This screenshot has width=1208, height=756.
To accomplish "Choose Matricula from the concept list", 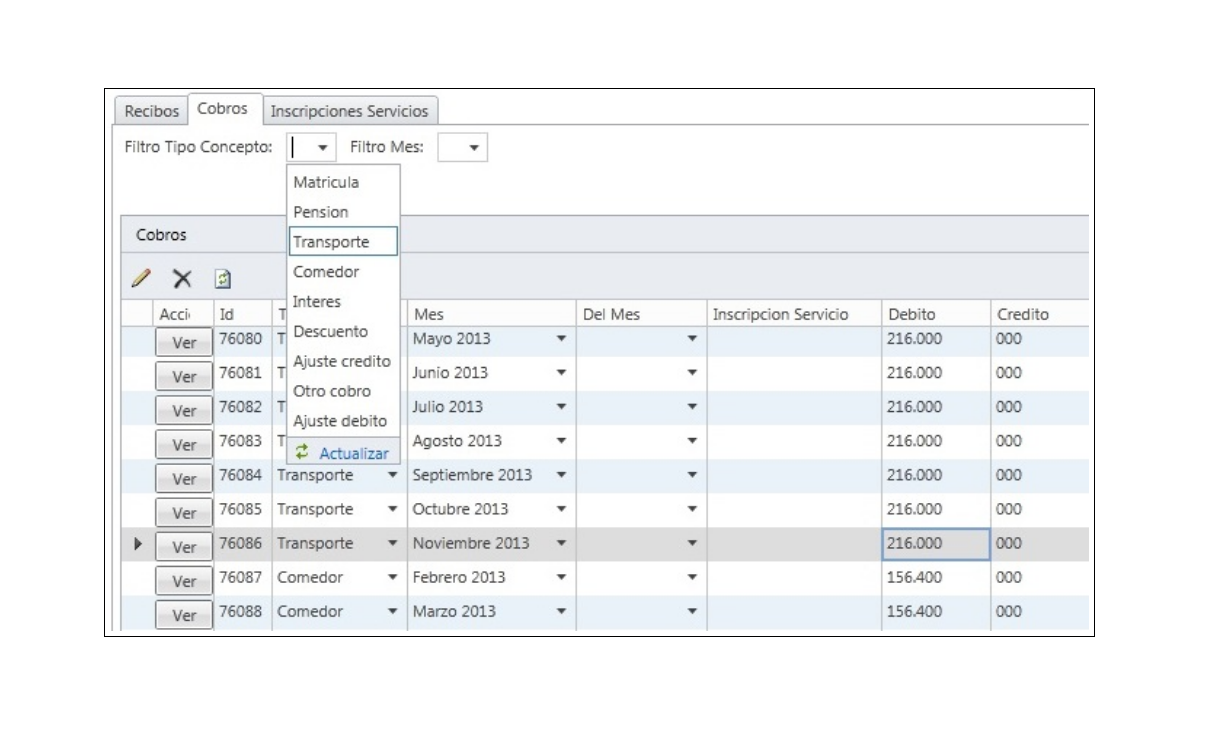I will coord(343,182).
